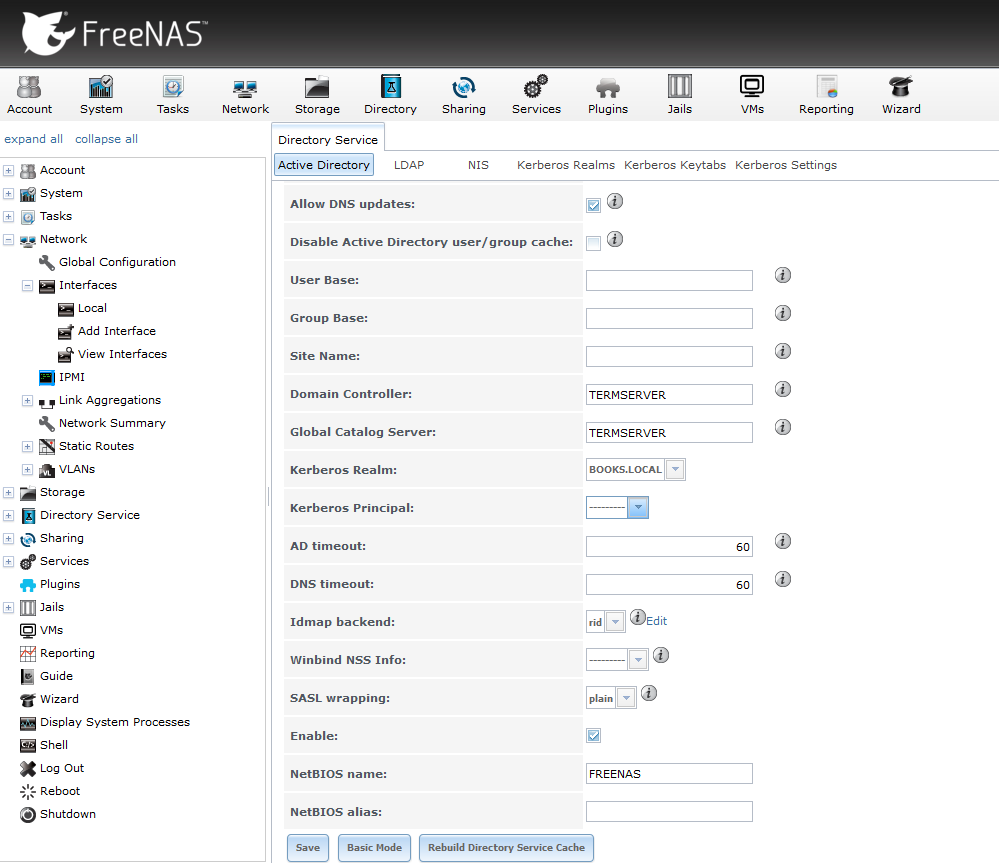This screenshot has height=863, width=999.
Task: Switch to the Kerberos Realms tab
Action: (x=566, y=165)
